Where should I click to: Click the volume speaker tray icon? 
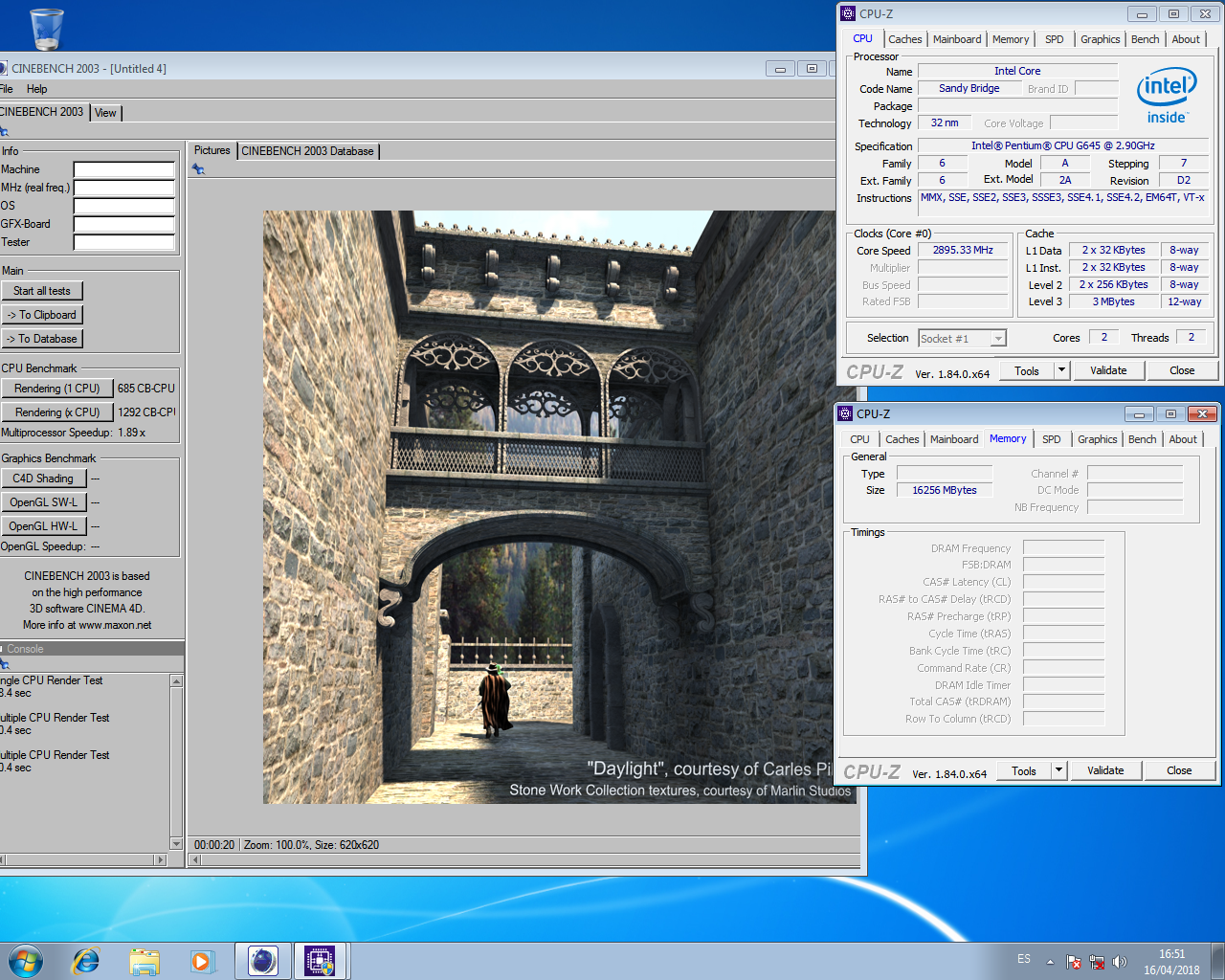pos(1120,962)
